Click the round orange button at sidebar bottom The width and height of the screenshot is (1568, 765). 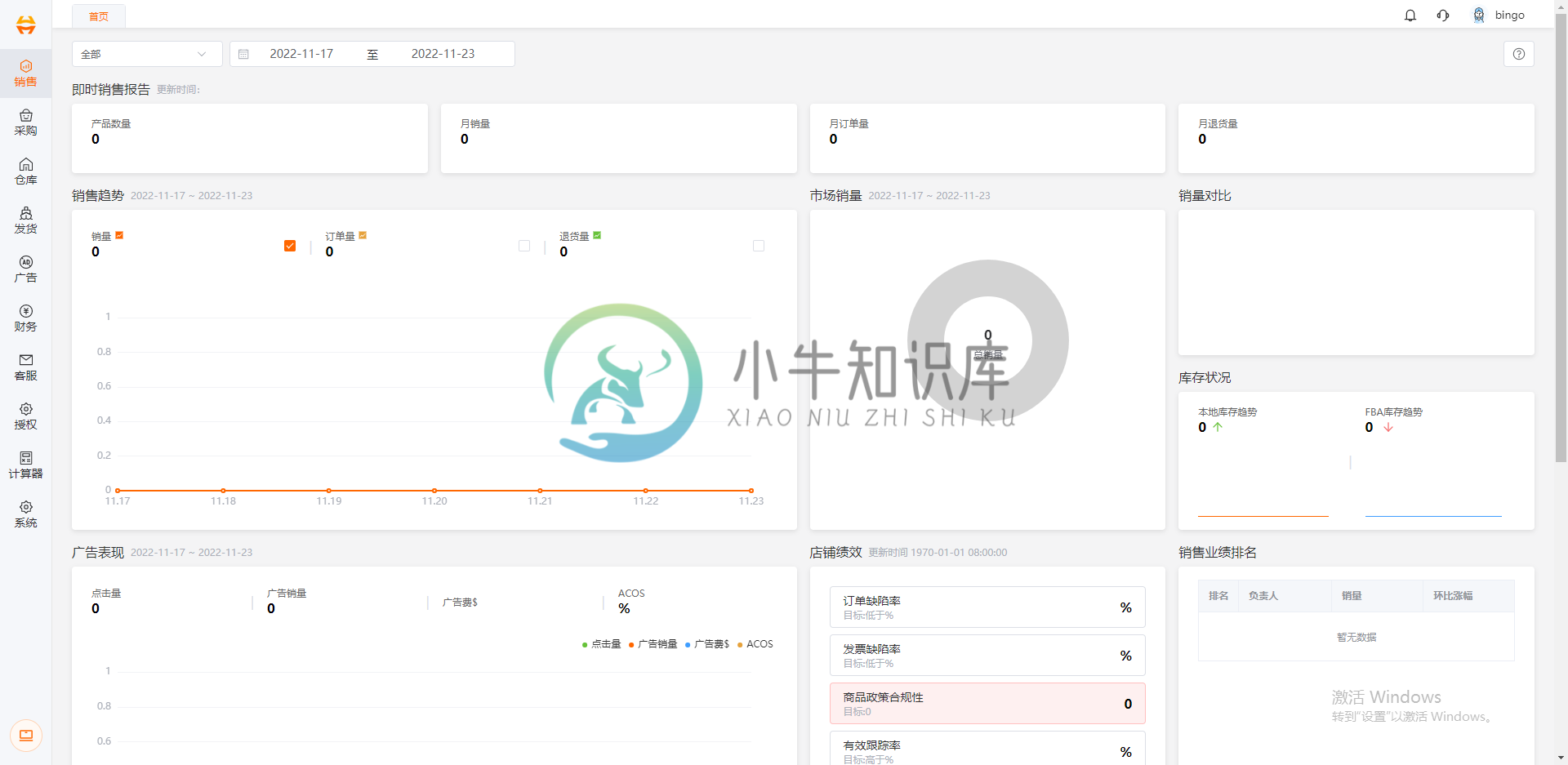[26, 736]
